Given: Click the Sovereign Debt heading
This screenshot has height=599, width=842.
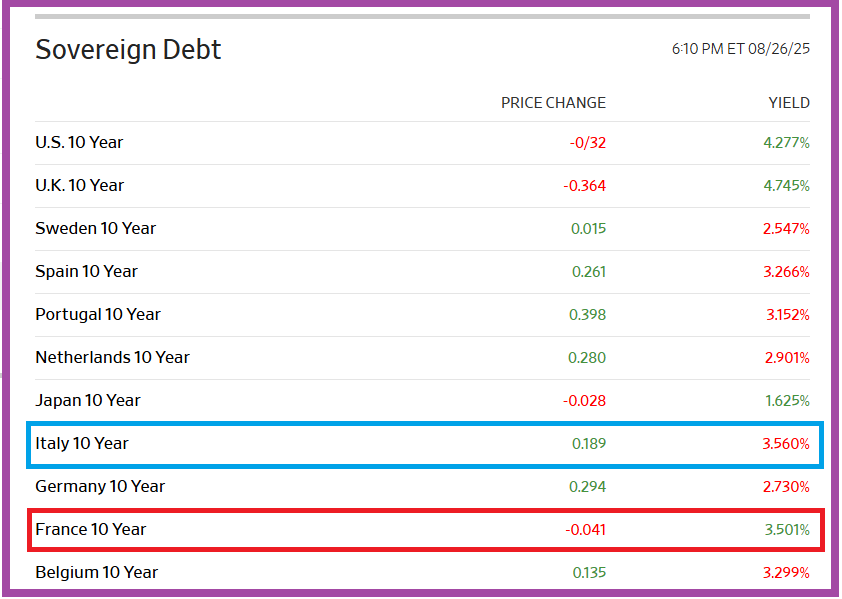Looking at the screenshot, I should coord(128,50).
